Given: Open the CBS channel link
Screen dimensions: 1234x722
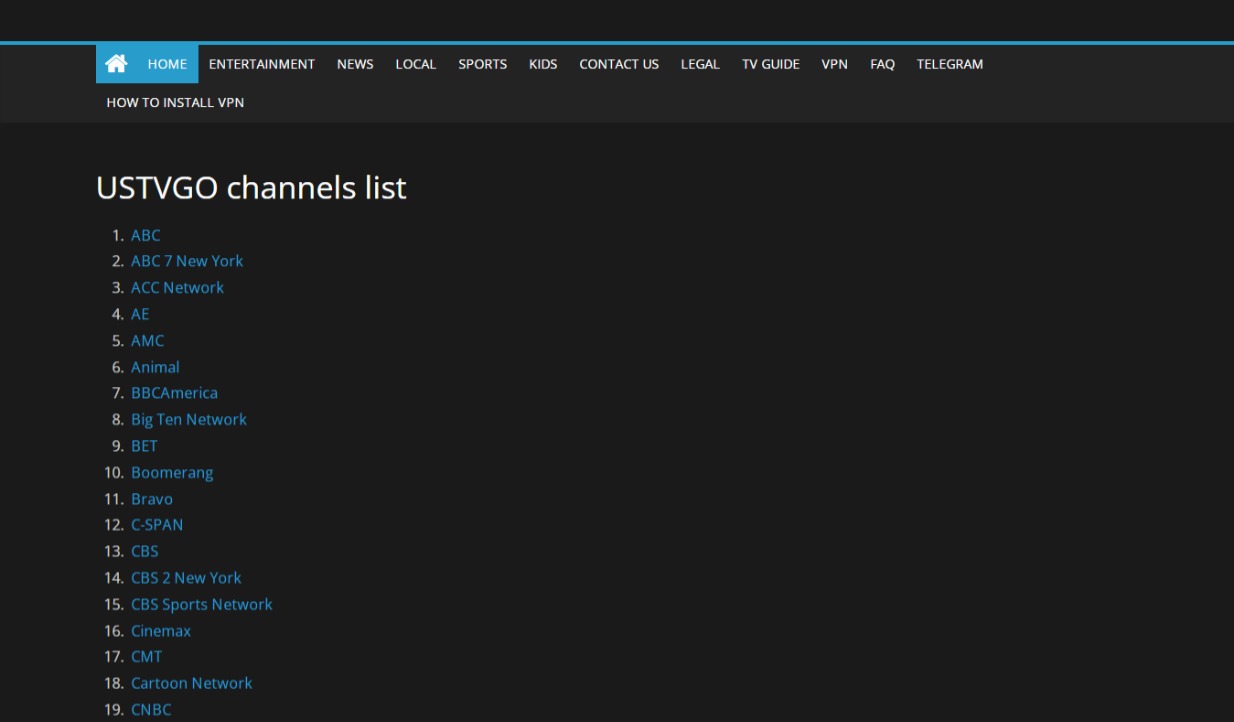Looking at the screenshot, I should 145,552.
